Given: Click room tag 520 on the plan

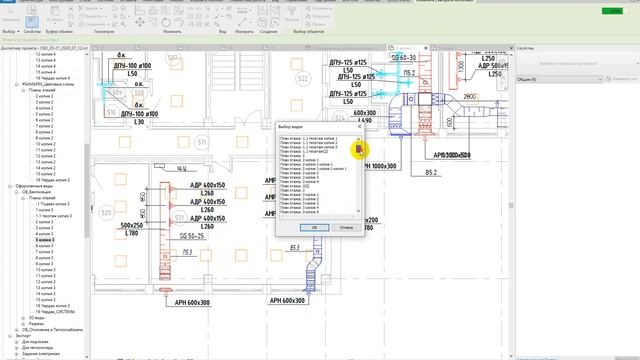Looking at the screenshot, I should (106, 213).
